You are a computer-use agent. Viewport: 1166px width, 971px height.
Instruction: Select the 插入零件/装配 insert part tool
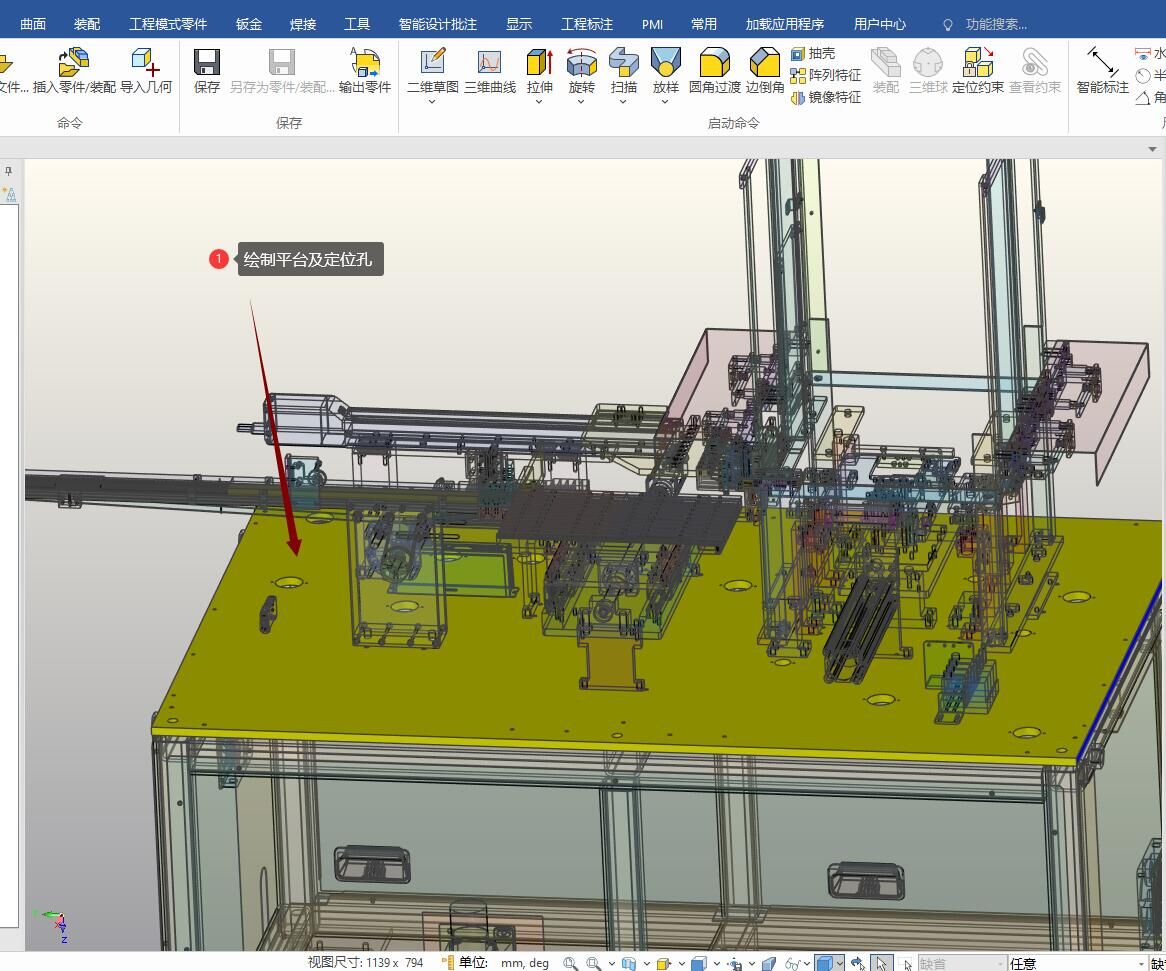[x=74, y=64]
